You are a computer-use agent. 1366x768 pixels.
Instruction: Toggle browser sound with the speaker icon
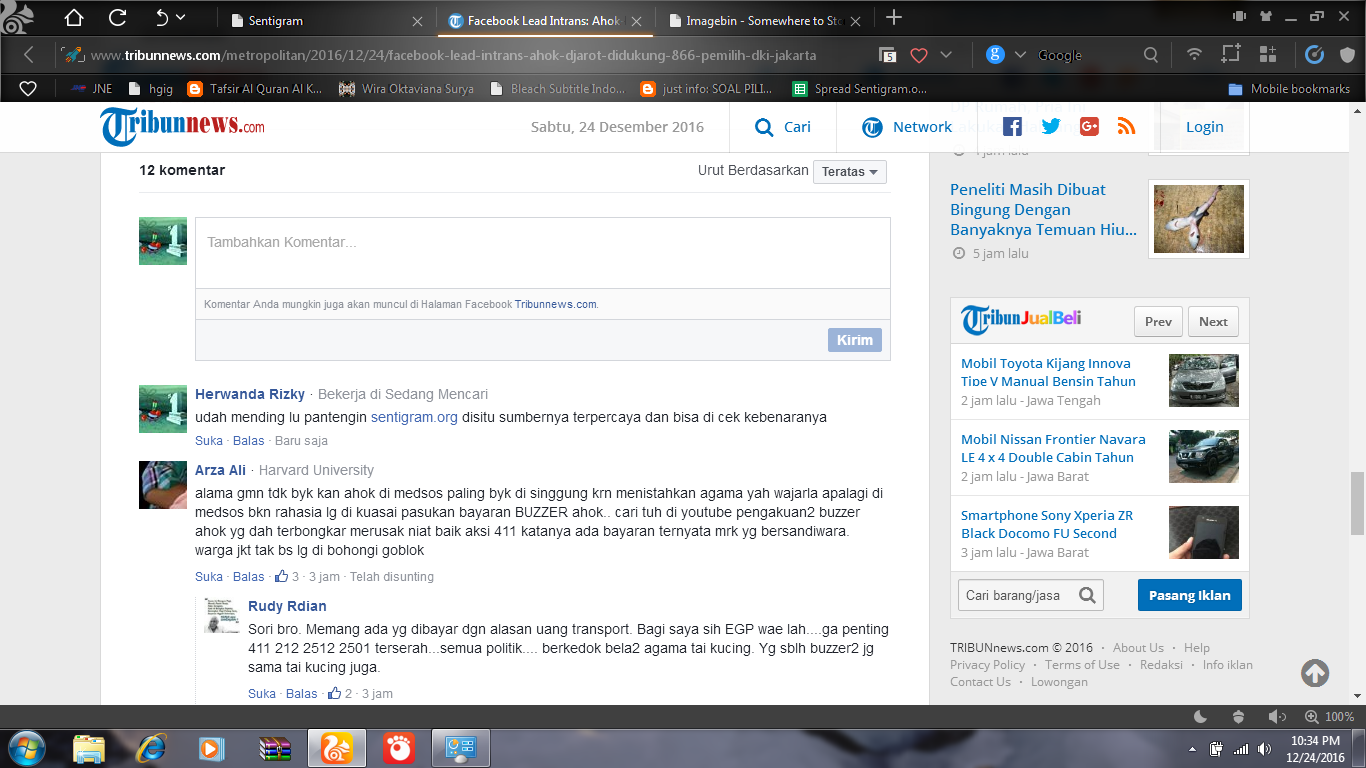pos(1277,716)
